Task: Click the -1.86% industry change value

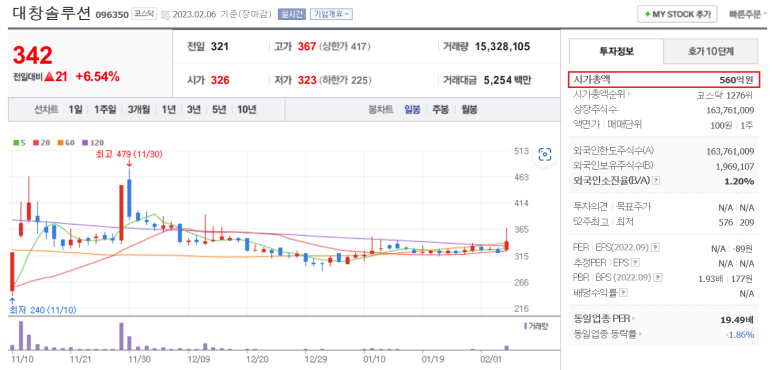Action: pos(740,335)
